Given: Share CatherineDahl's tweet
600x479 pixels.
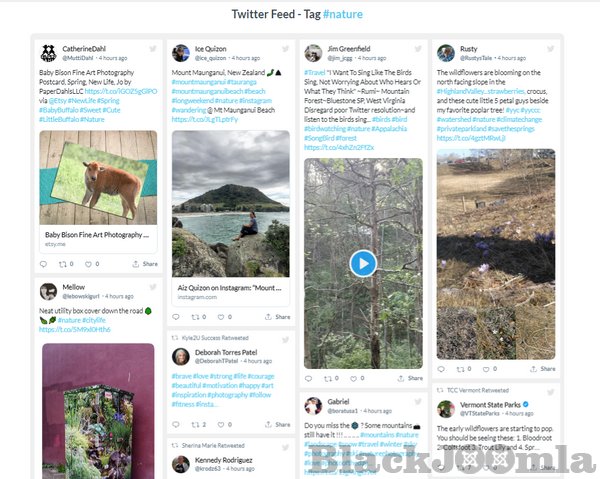Looking at the screenshot, I should pos(145,264).
